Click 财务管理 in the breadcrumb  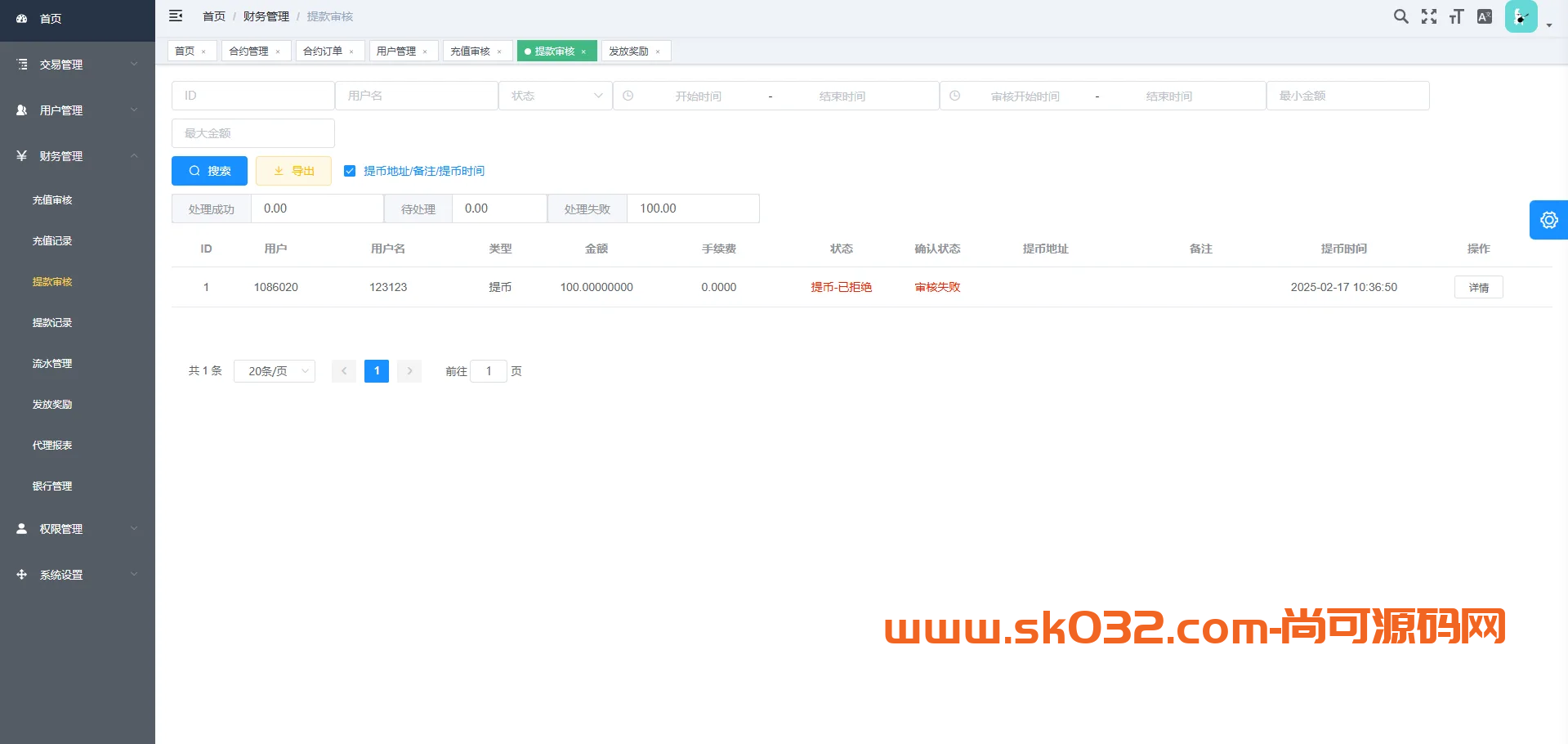266,16
